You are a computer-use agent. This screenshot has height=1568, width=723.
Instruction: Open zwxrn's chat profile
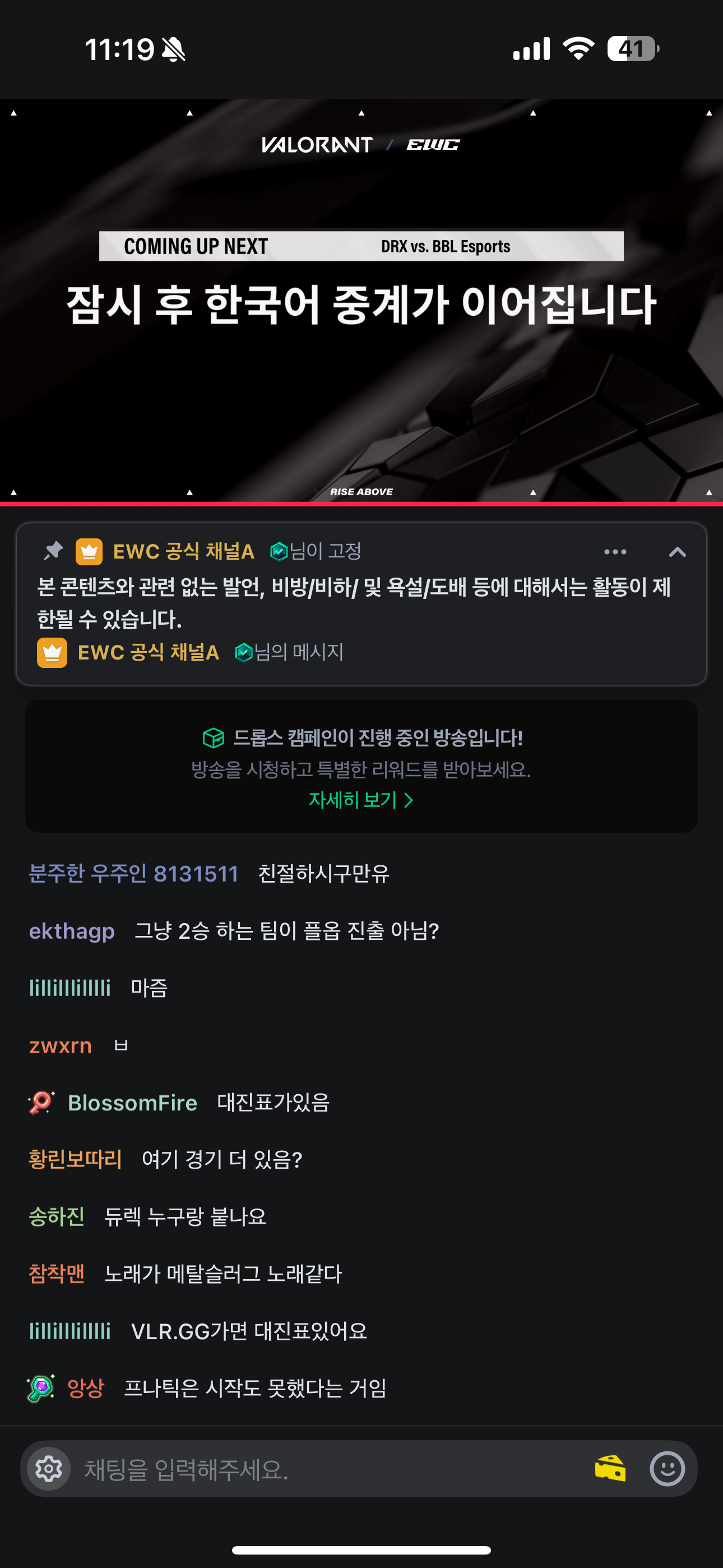coord(61,1045)
